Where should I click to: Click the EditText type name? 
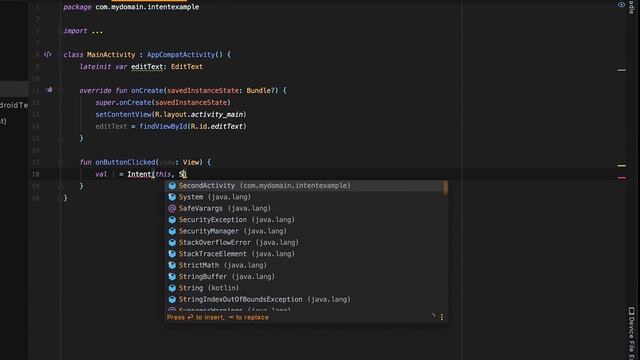(187, 67)
